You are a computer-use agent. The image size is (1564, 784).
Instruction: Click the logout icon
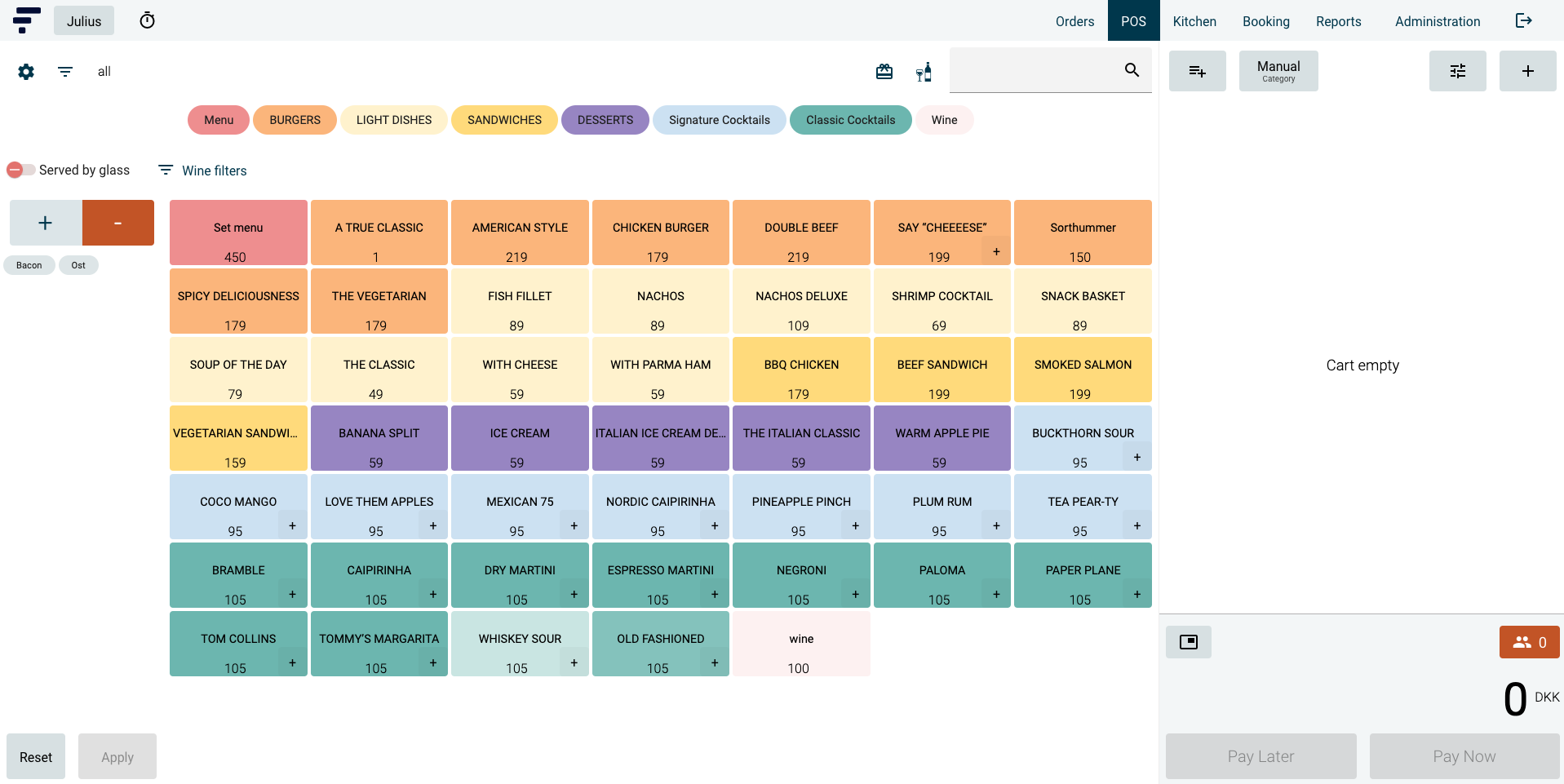(1523, 20)
